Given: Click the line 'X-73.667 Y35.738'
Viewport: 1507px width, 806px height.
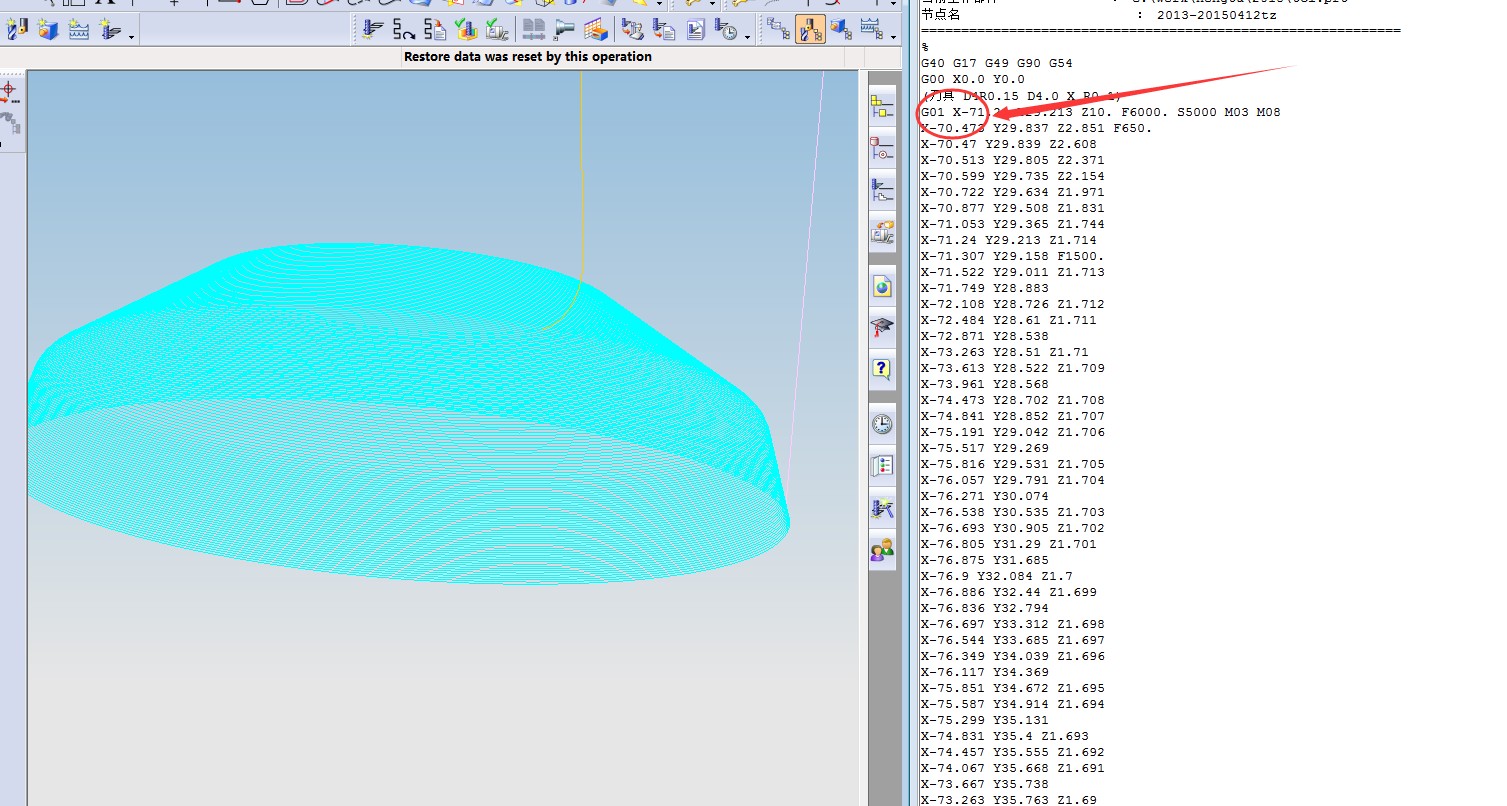Looking at the screenshot, I should (985, 784).
